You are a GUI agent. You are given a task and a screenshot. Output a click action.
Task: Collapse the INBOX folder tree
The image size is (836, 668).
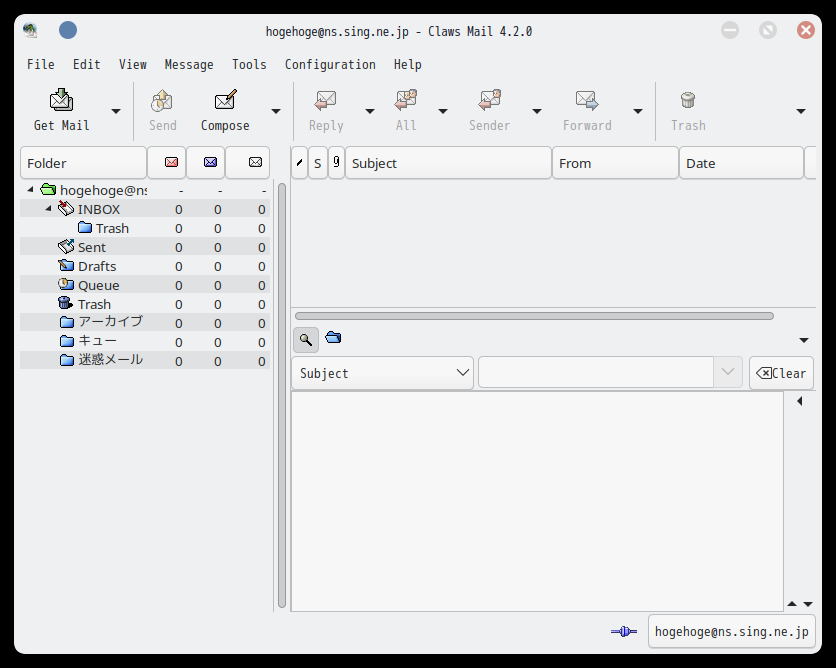(x=48, y=208)
